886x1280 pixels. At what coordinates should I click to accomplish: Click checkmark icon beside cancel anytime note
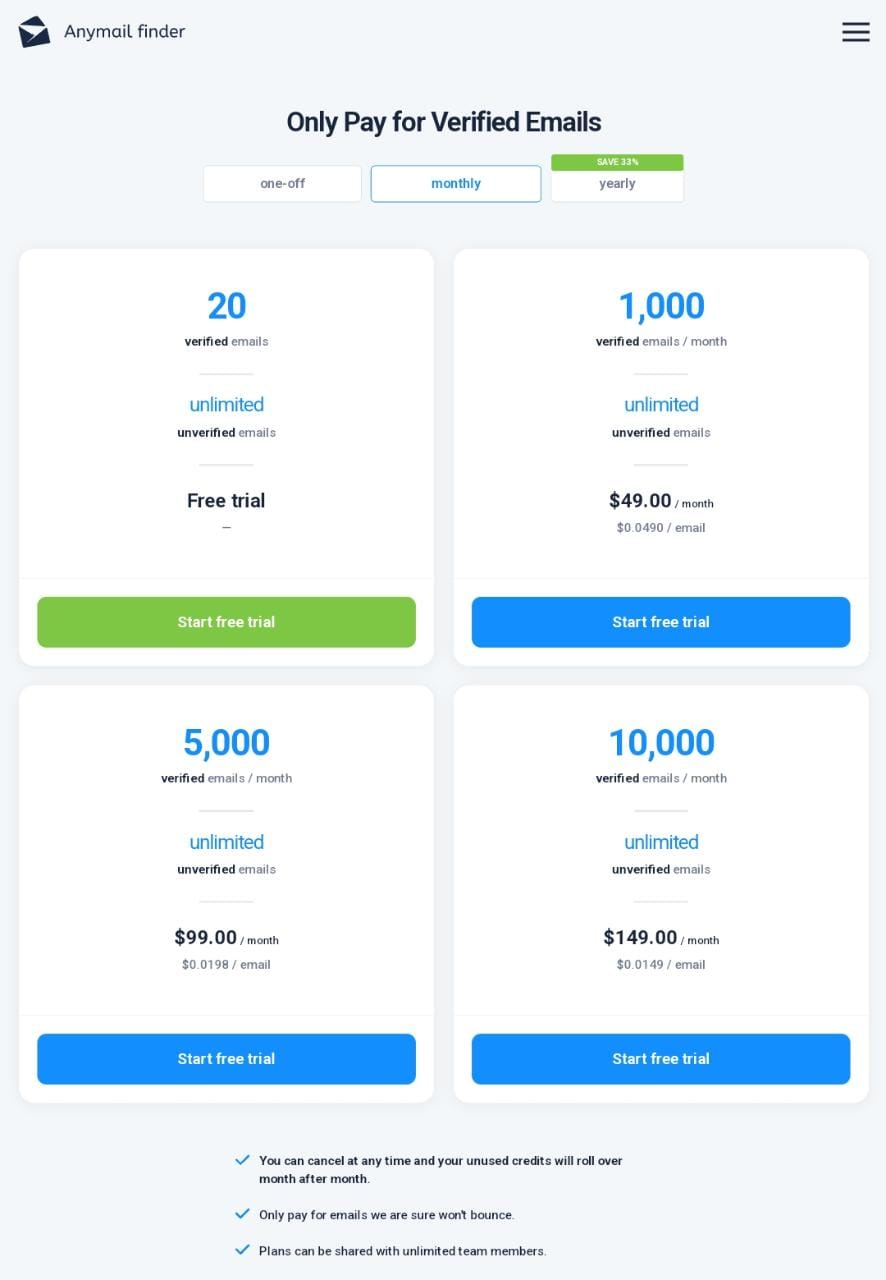[242, 1160]
